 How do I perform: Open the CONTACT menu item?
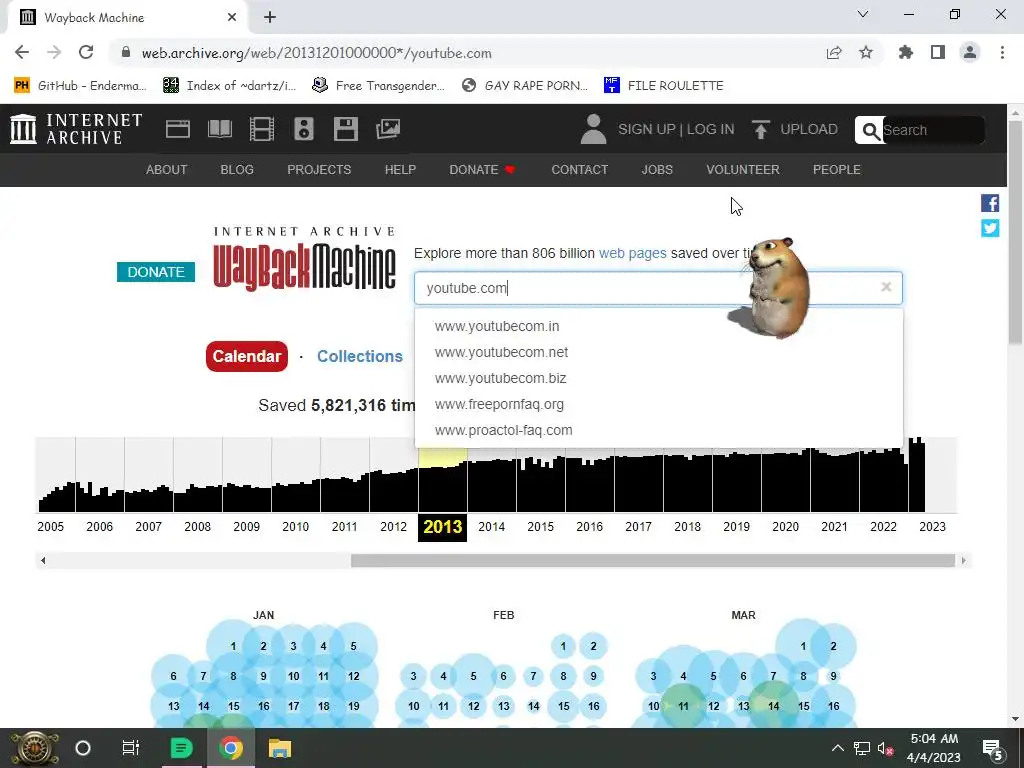click(x=579, y=170)
